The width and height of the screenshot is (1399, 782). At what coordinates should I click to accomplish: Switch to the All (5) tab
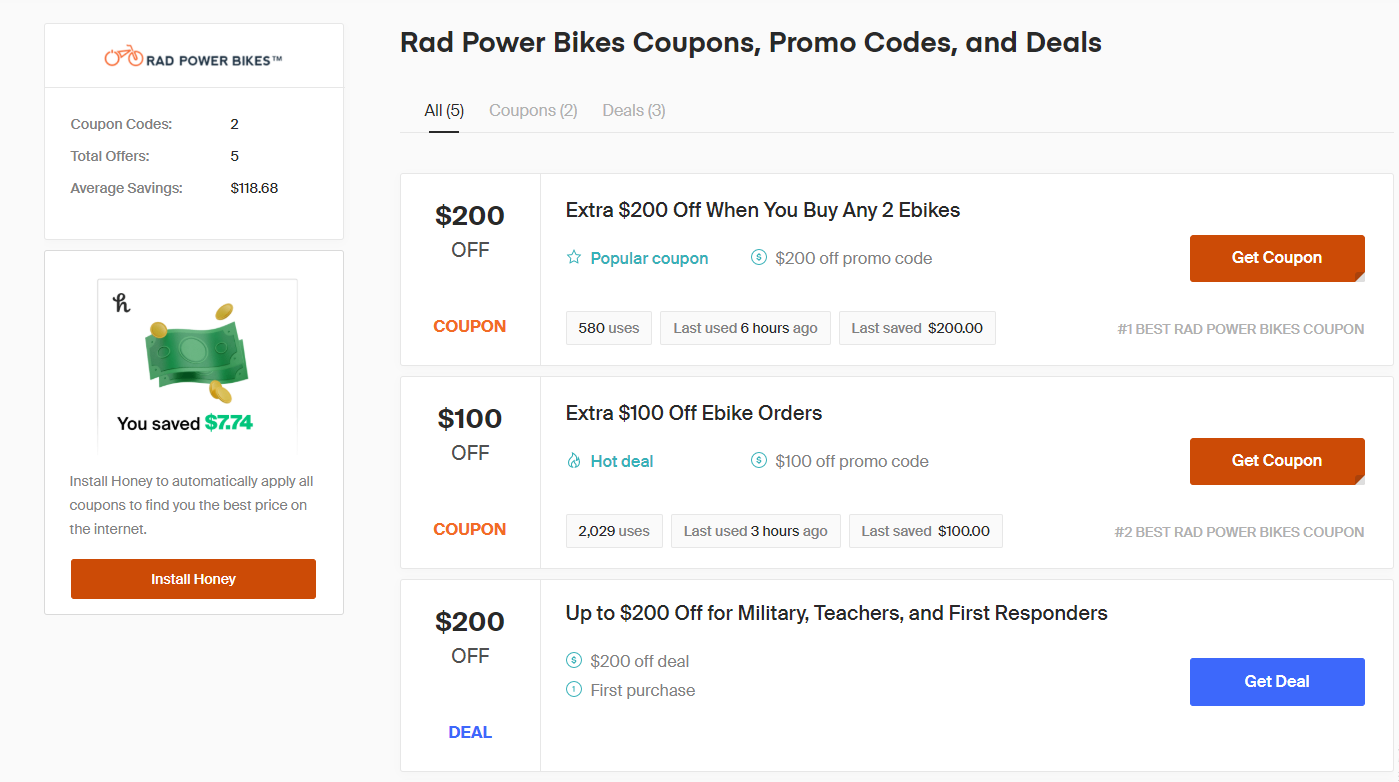[443, 111]
